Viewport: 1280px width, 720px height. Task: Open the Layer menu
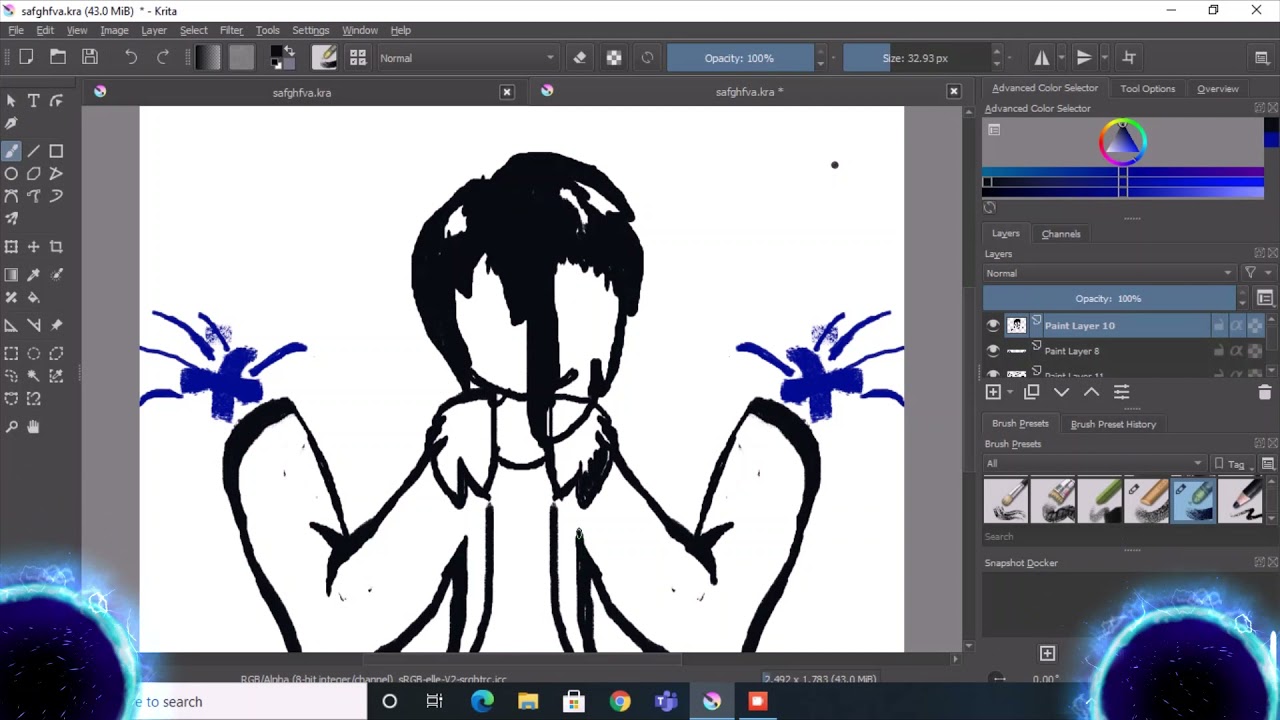[x=154, y=30]
